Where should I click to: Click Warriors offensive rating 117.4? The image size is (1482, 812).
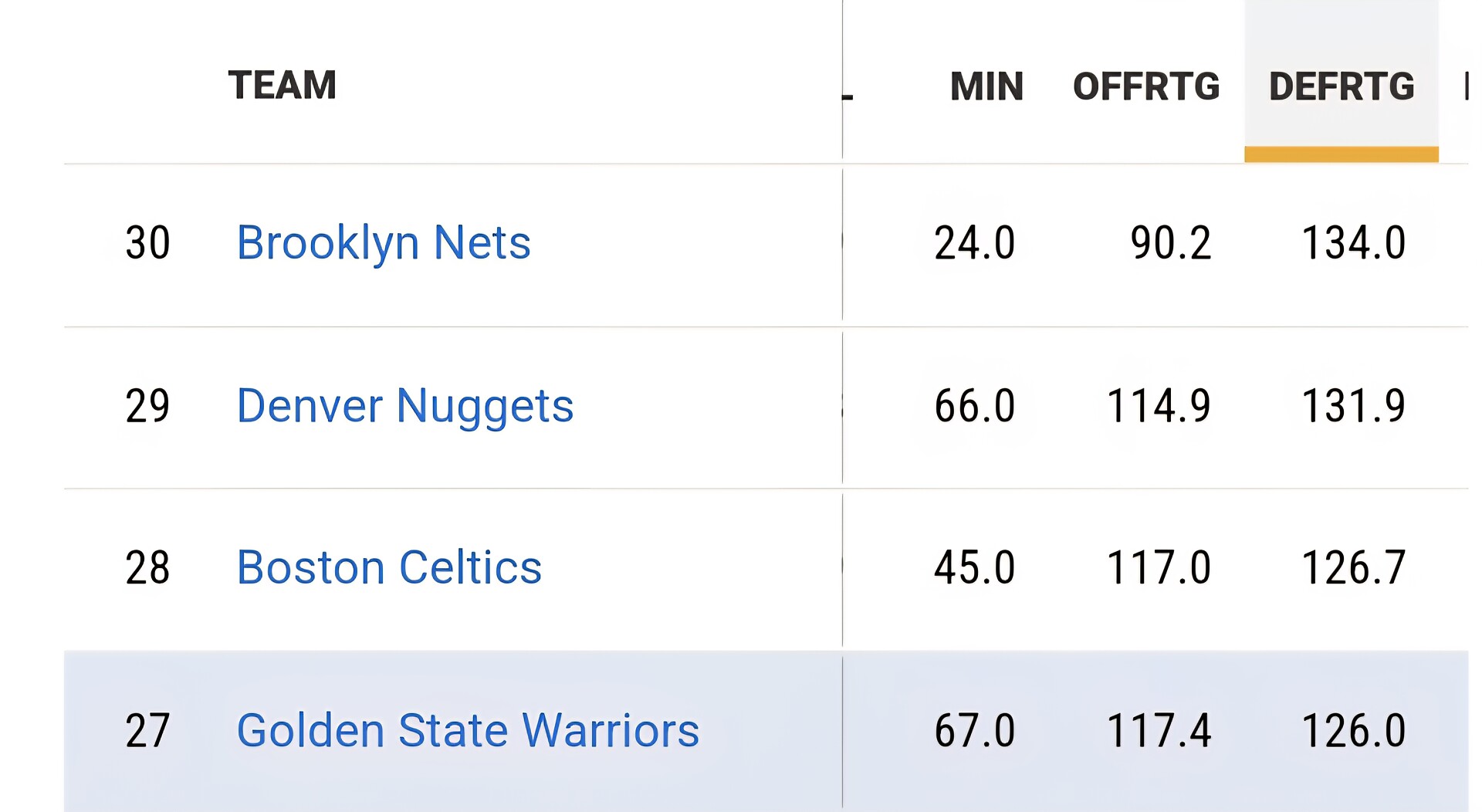(x=1159, y=731)
